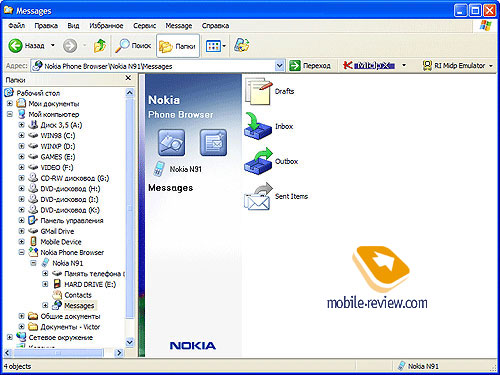Select Документы - Victor folder in tree
Image resolution: width=500 pixels, height=375 pixels.
[70, 327]
